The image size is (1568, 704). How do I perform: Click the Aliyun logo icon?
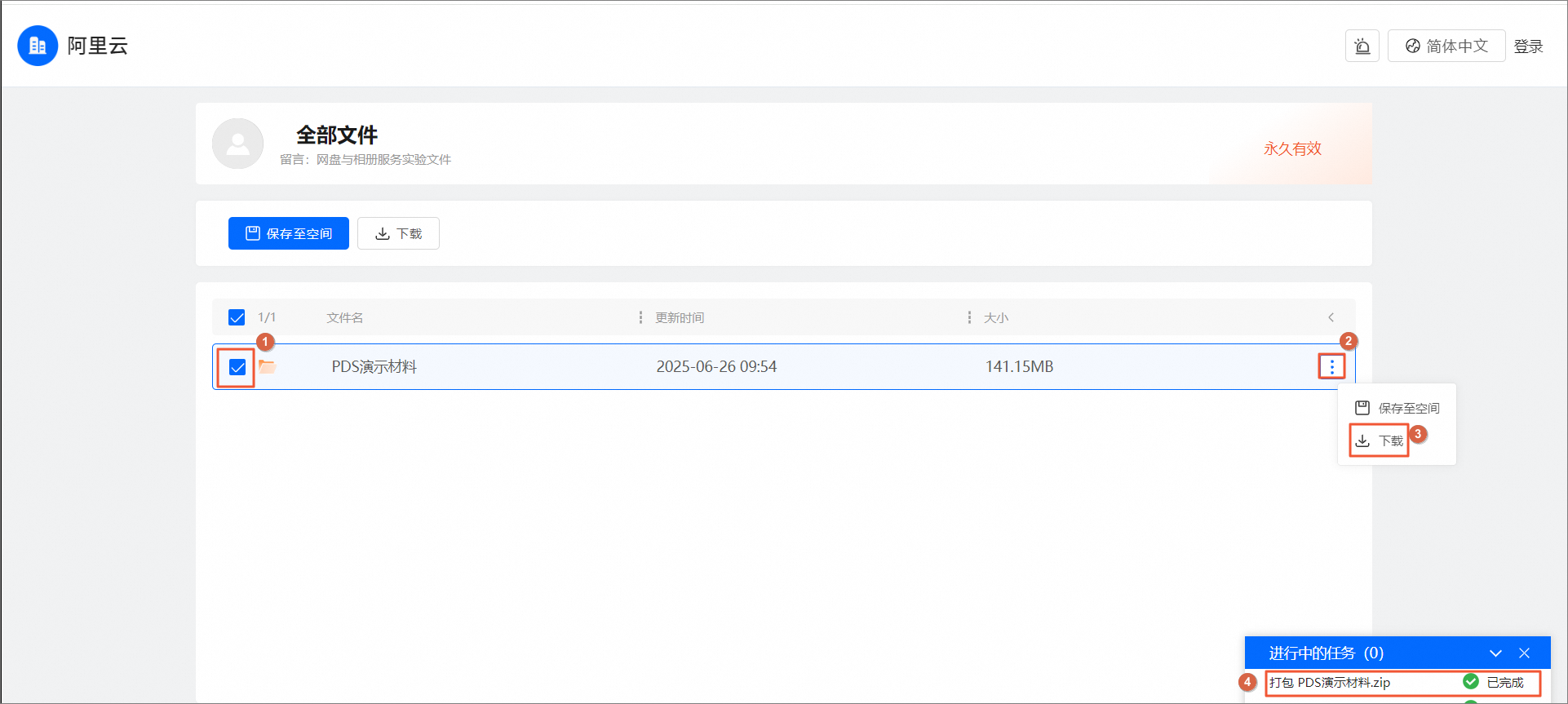tap(38, 46)
